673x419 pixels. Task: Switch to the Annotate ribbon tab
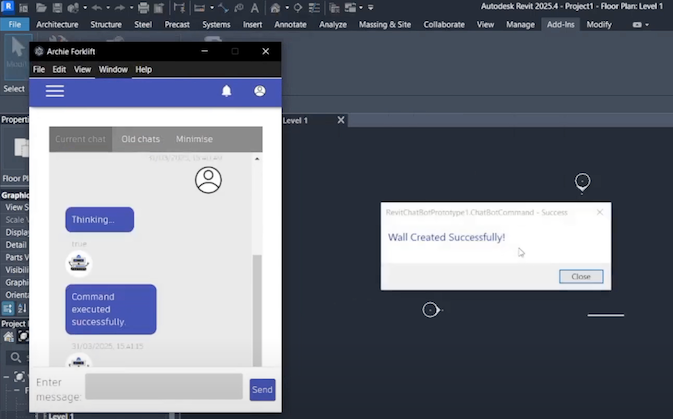click(x=290, y=24)
